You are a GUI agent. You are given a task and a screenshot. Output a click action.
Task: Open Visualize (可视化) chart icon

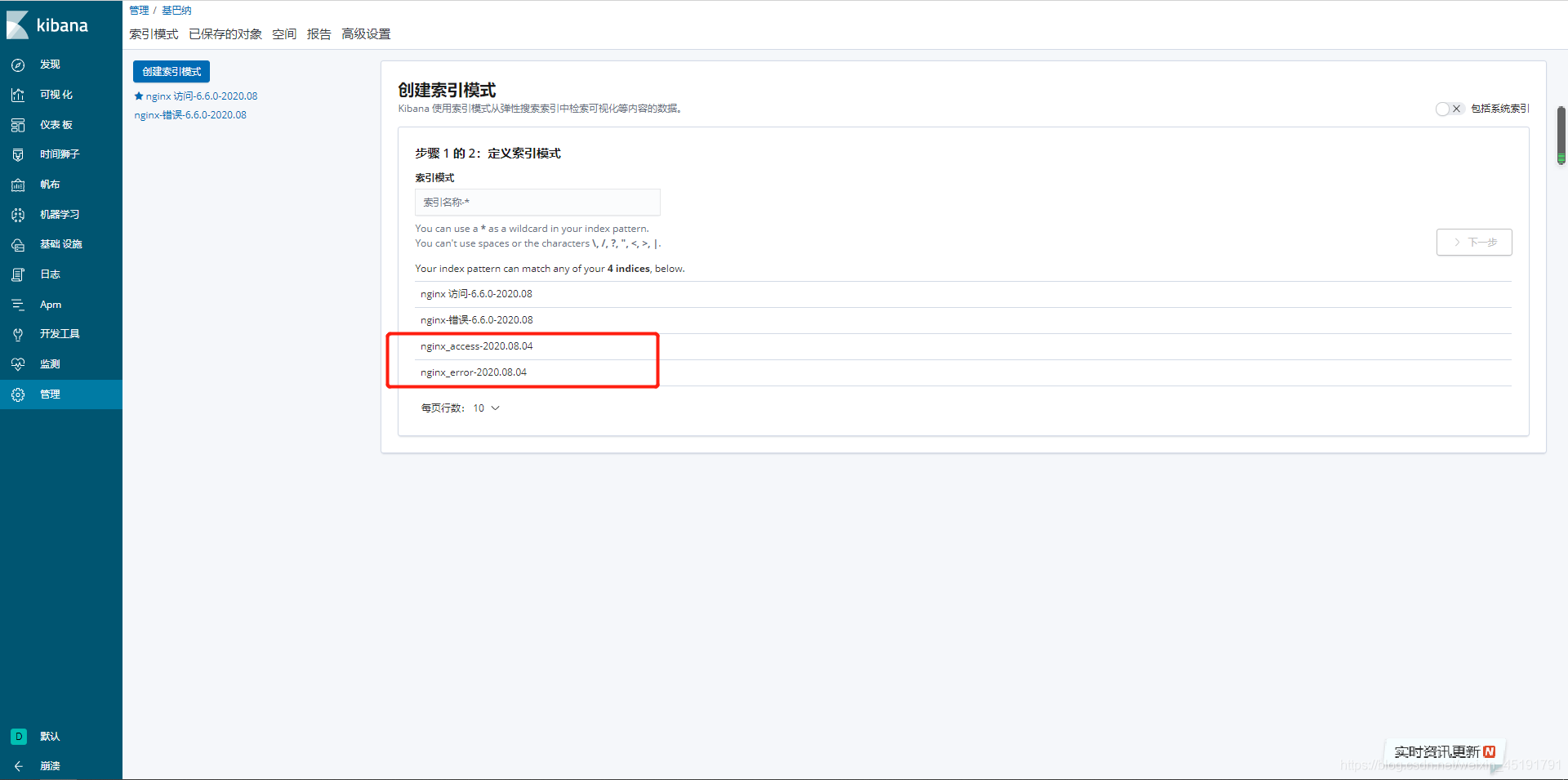[18, 95]
